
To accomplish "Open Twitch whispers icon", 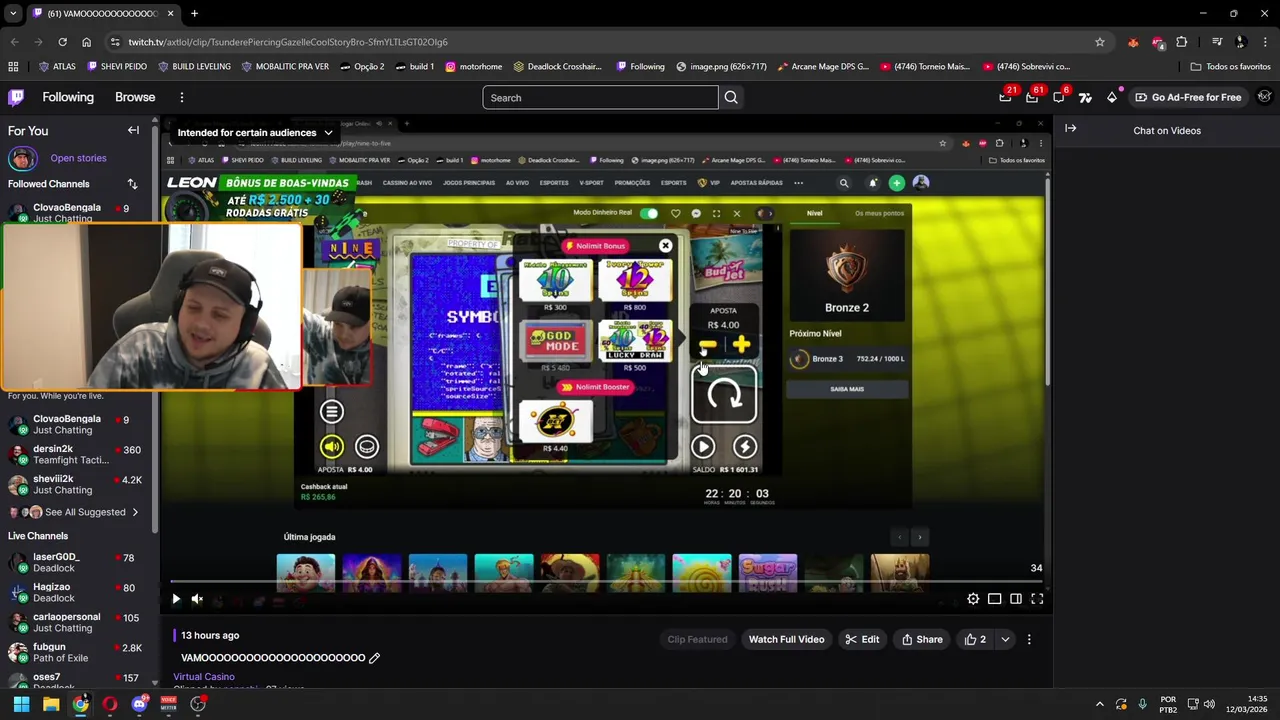I will tap(1059, 97).
